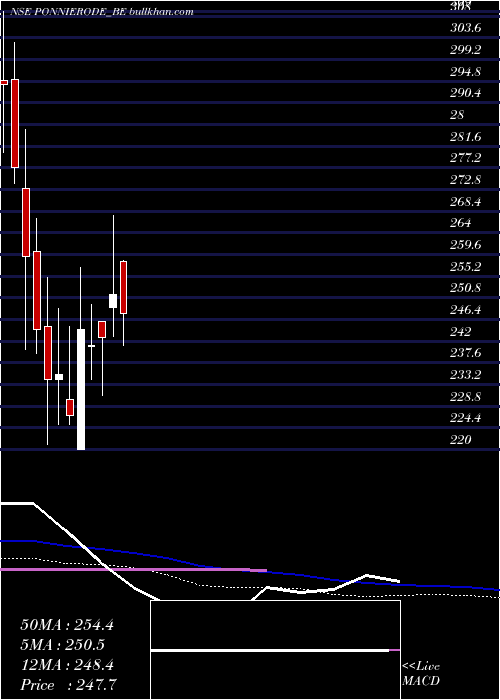Click the 50MA : 254.4 readout
This screenshot has width=500, height=700.
[67, 625]
